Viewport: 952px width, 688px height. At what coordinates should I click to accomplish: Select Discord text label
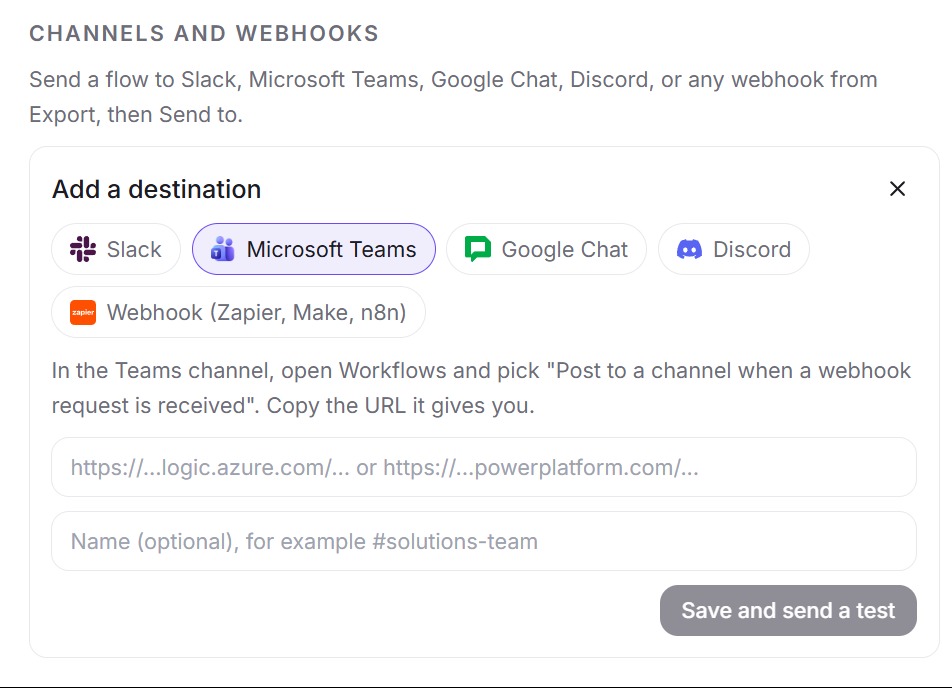[x=752, y=249]
